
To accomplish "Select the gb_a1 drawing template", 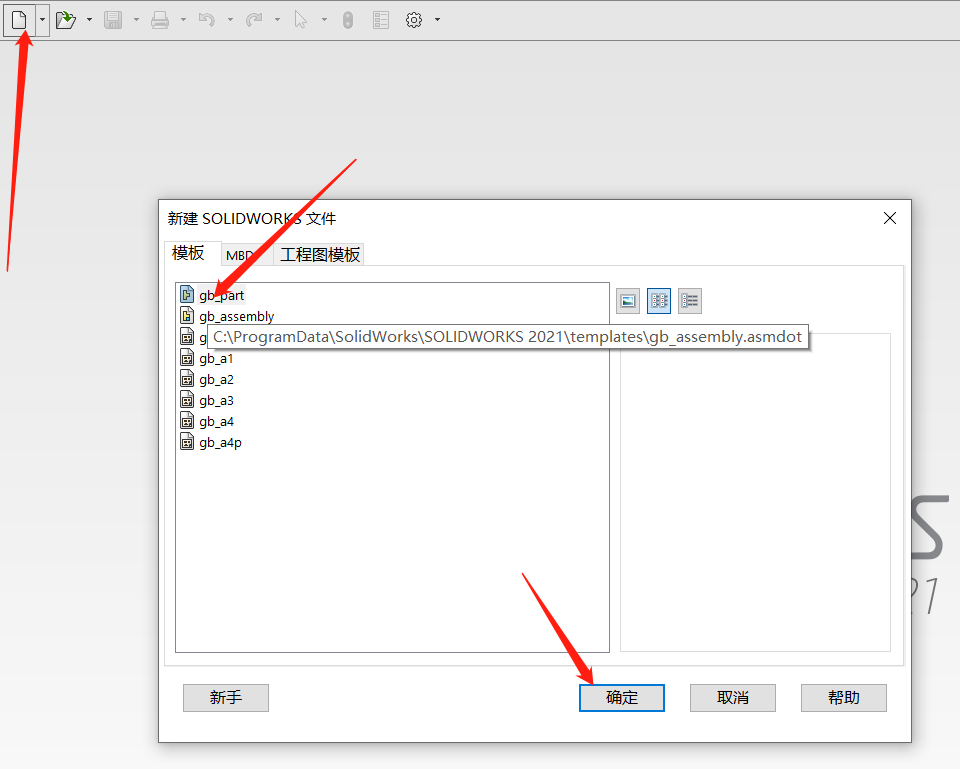I will (x=216, y=358).
